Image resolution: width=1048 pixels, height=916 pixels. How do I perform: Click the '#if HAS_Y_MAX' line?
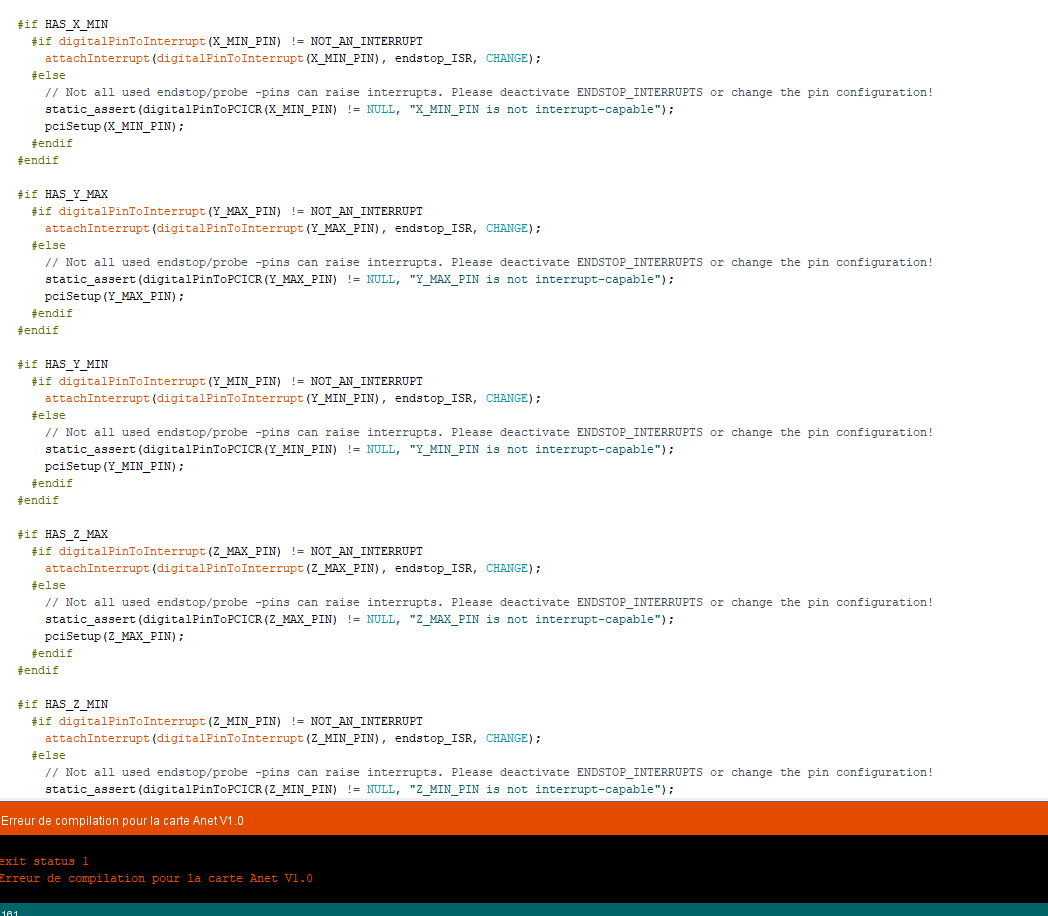(63, 194)
